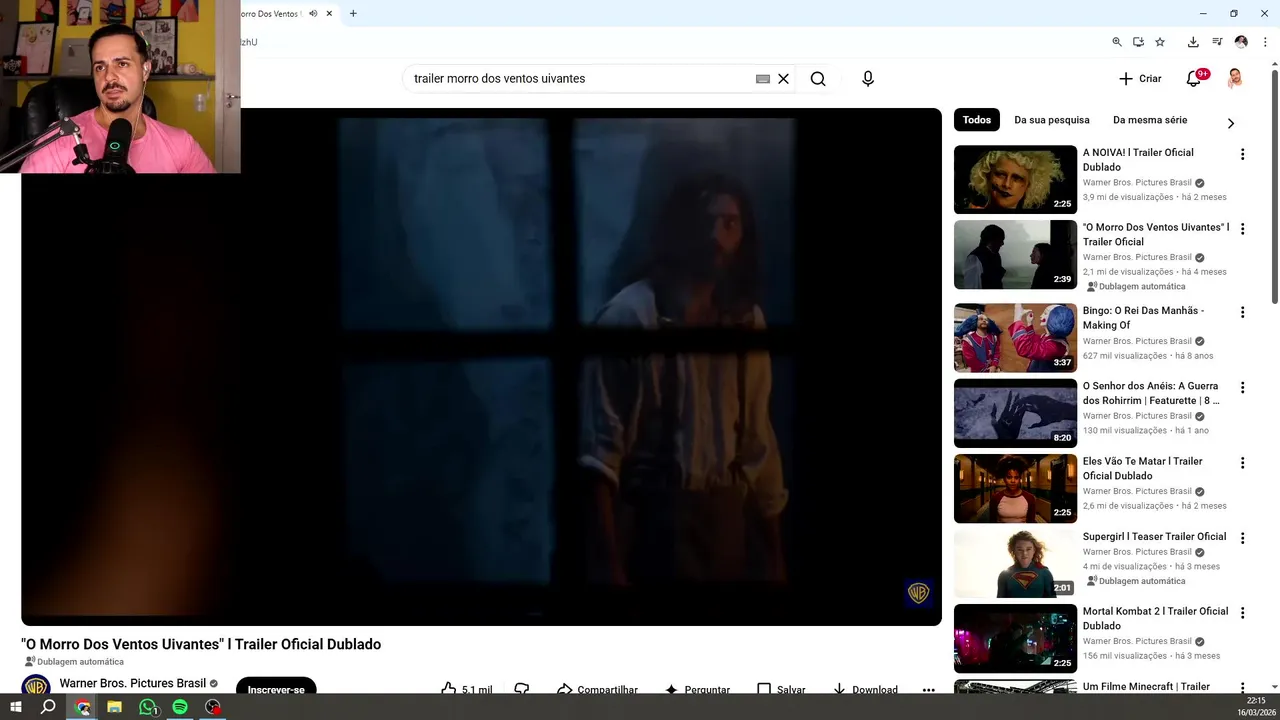Viewport: 1280px width, 720px height.
Task: Open options for Um Filme Minecraft video
Action: 1243,688
